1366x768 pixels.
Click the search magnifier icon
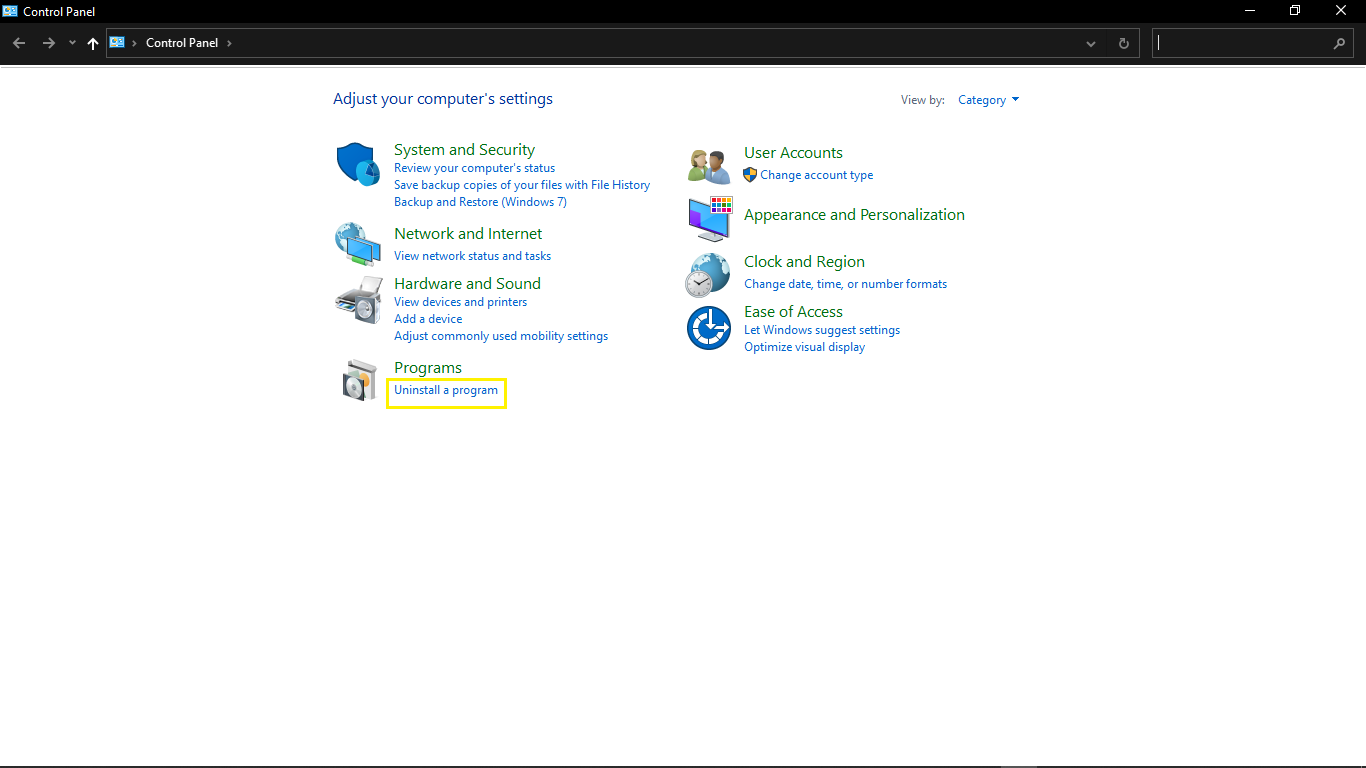coord(1339,43)
